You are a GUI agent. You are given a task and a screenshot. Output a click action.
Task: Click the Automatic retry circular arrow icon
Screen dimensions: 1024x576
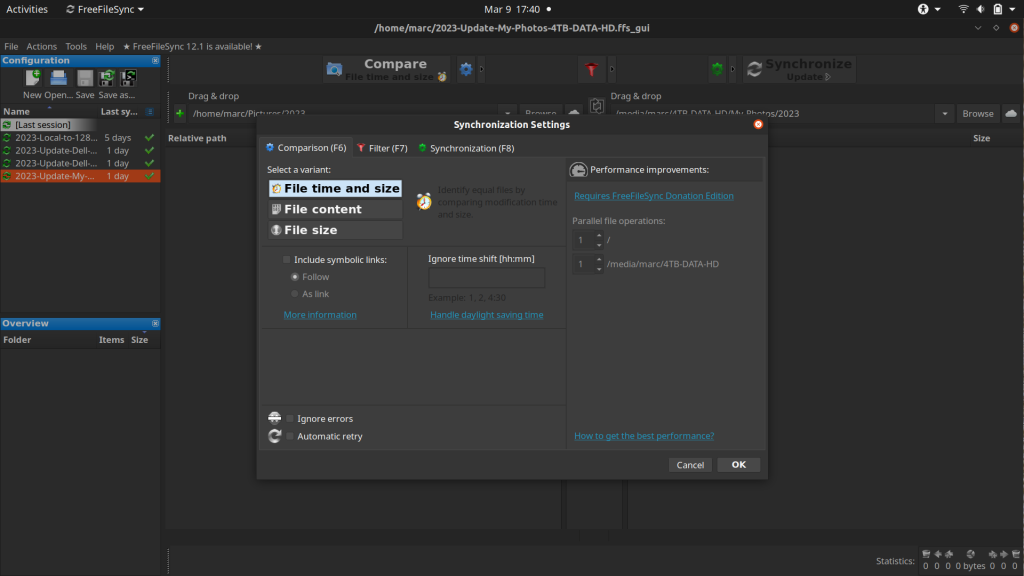coord(274,436)
